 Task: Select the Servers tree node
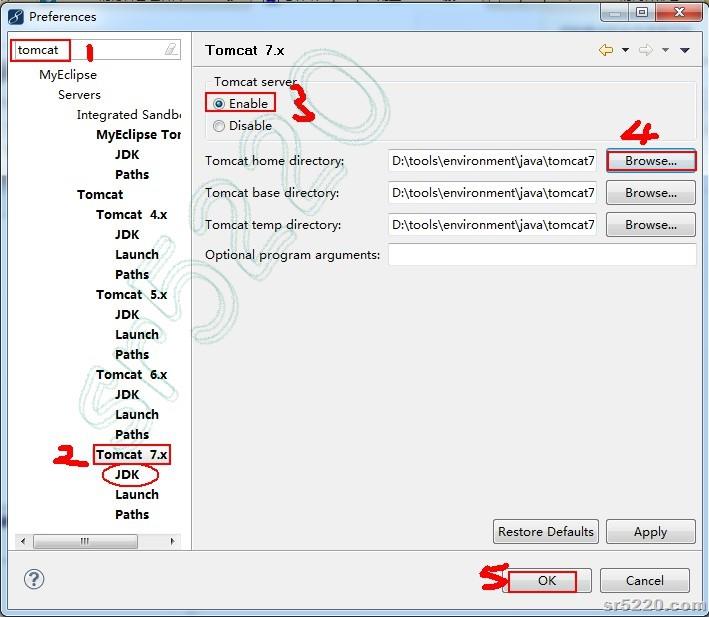(x=79, y=95)
